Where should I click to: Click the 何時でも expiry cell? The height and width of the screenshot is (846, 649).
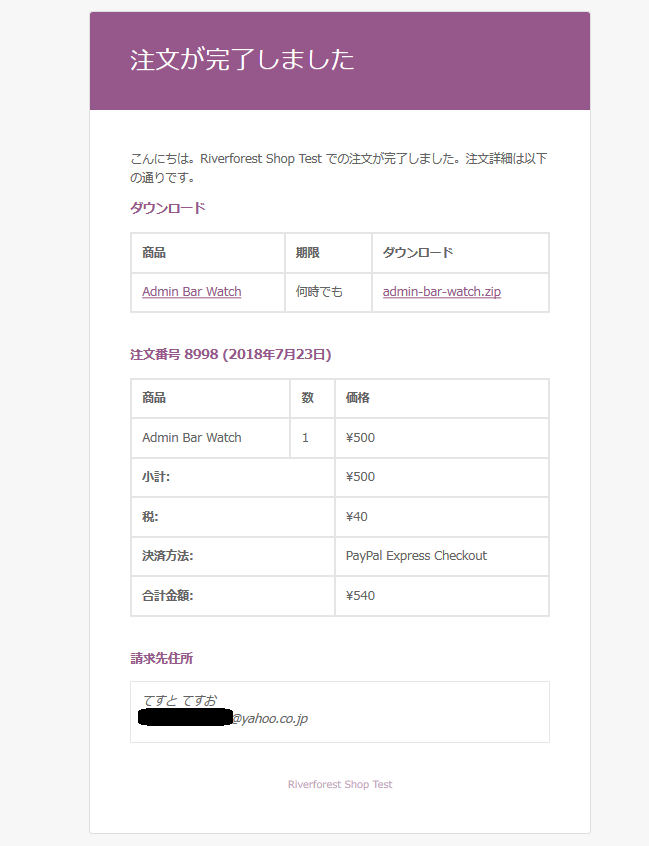[319, 292]
